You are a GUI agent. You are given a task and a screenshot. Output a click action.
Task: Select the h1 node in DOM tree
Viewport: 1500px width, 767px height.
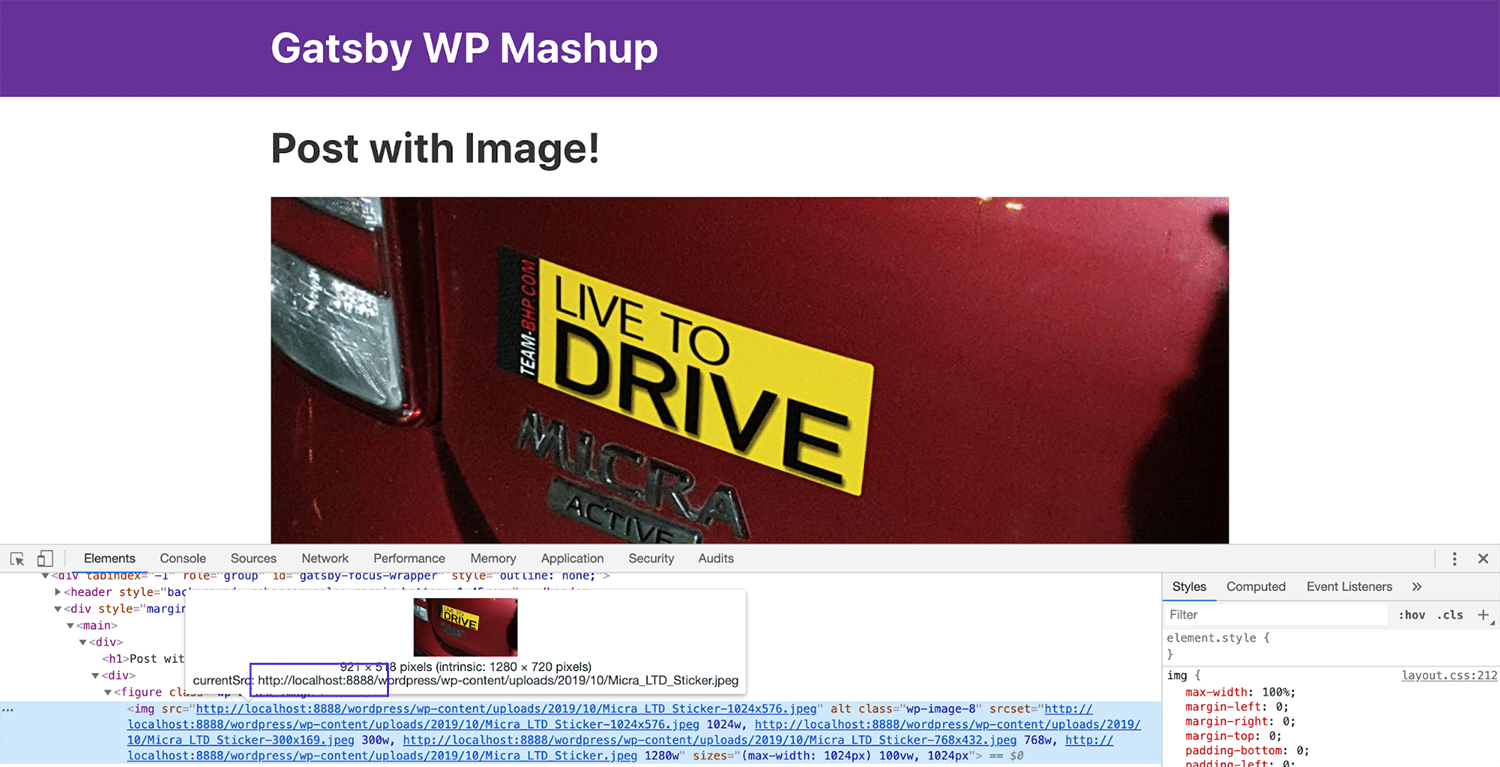[145, 659]
